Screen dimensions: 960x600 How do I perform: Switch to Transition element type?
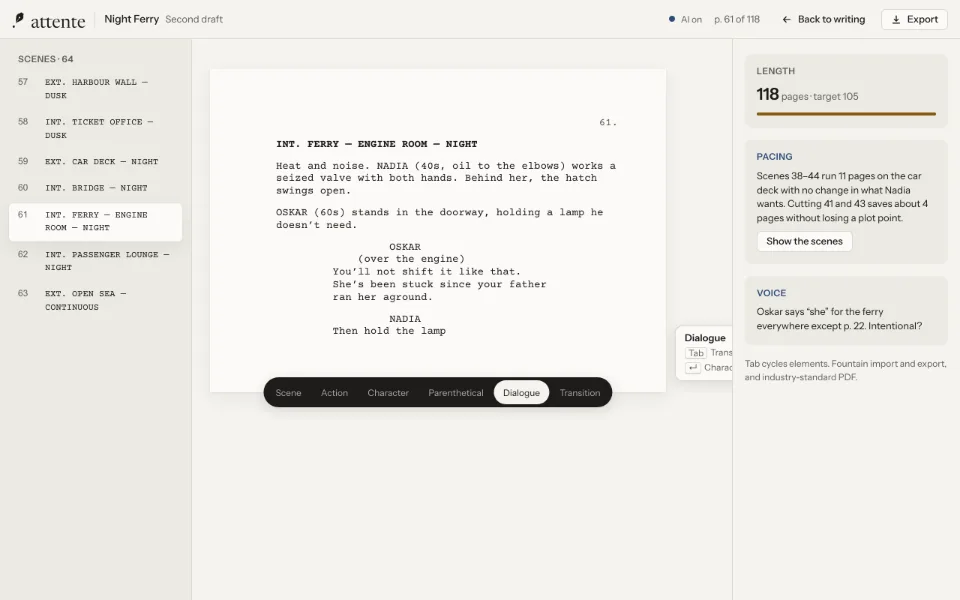point(579,392)
